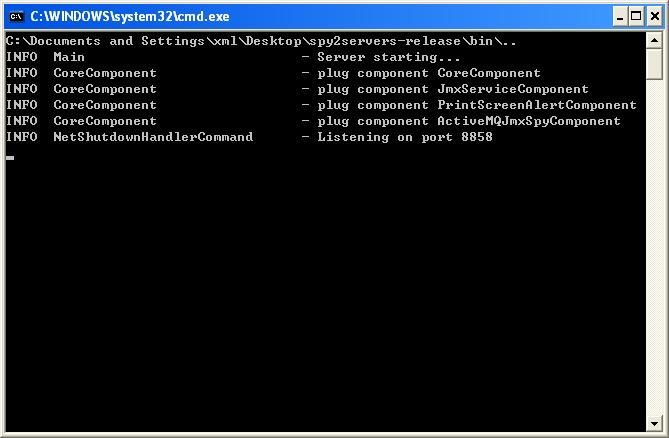Click the 'Server starting...' log message
Image resolution: width=669 pixels, height=438 pixels.
pos(389,57)
